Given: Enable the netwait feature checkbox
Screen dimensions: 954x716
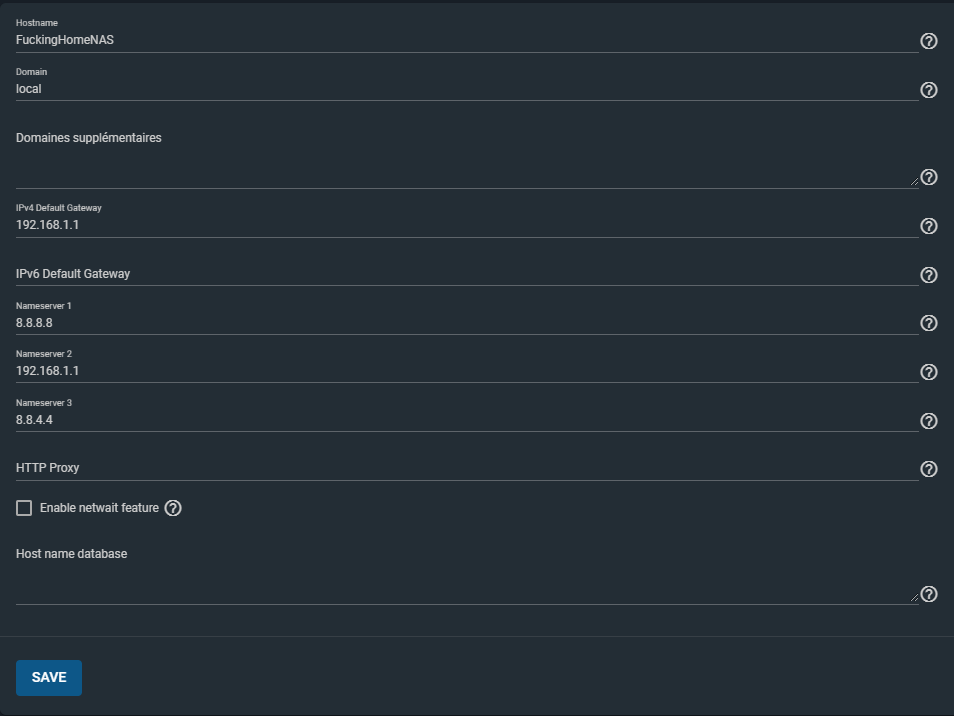Looking at the screenshot, I should click(24, 508).
